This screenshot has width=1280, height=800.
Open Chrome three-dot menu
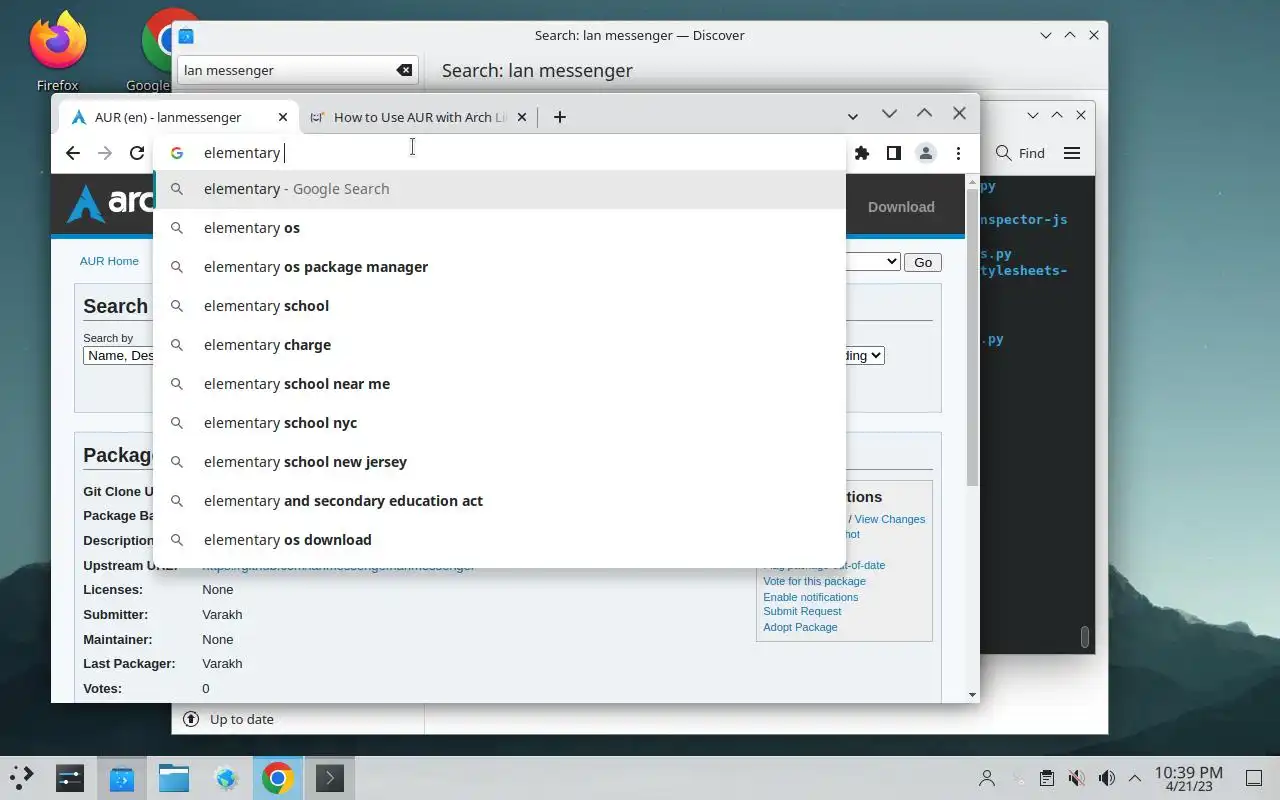958,153
